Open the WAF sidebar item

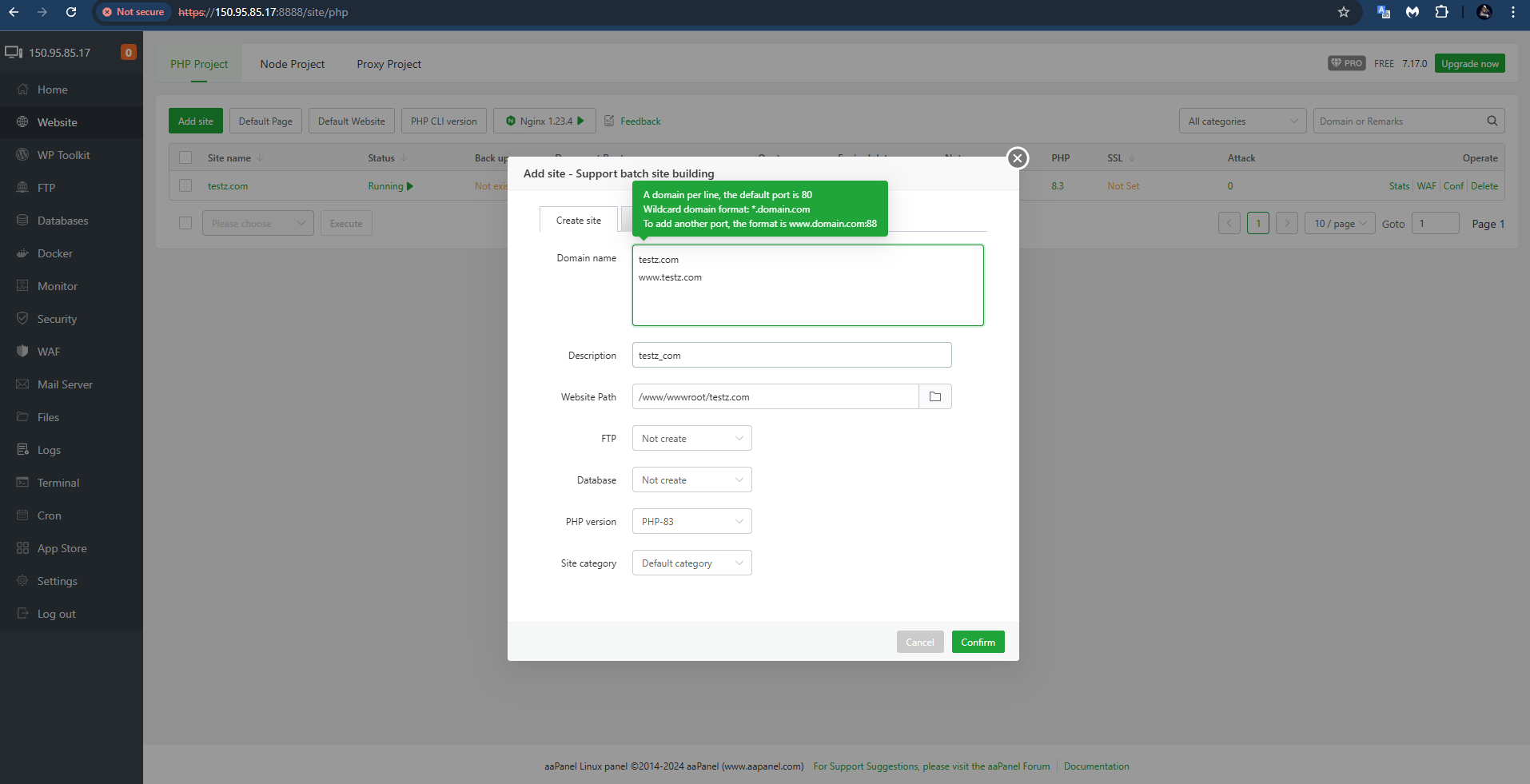coord(71,352)
